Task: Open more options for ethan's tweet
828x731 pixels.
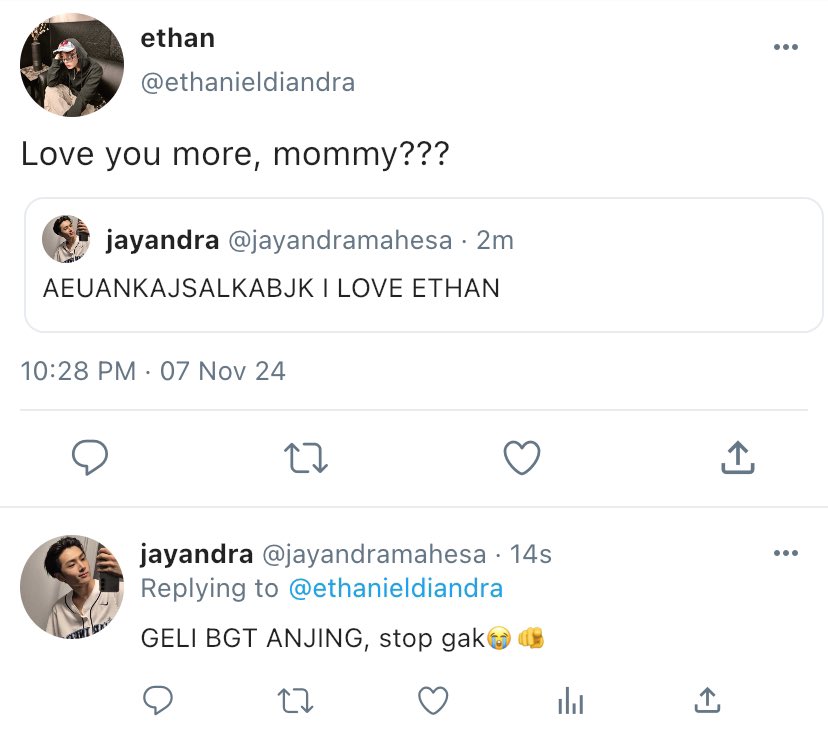Action: 785,47
